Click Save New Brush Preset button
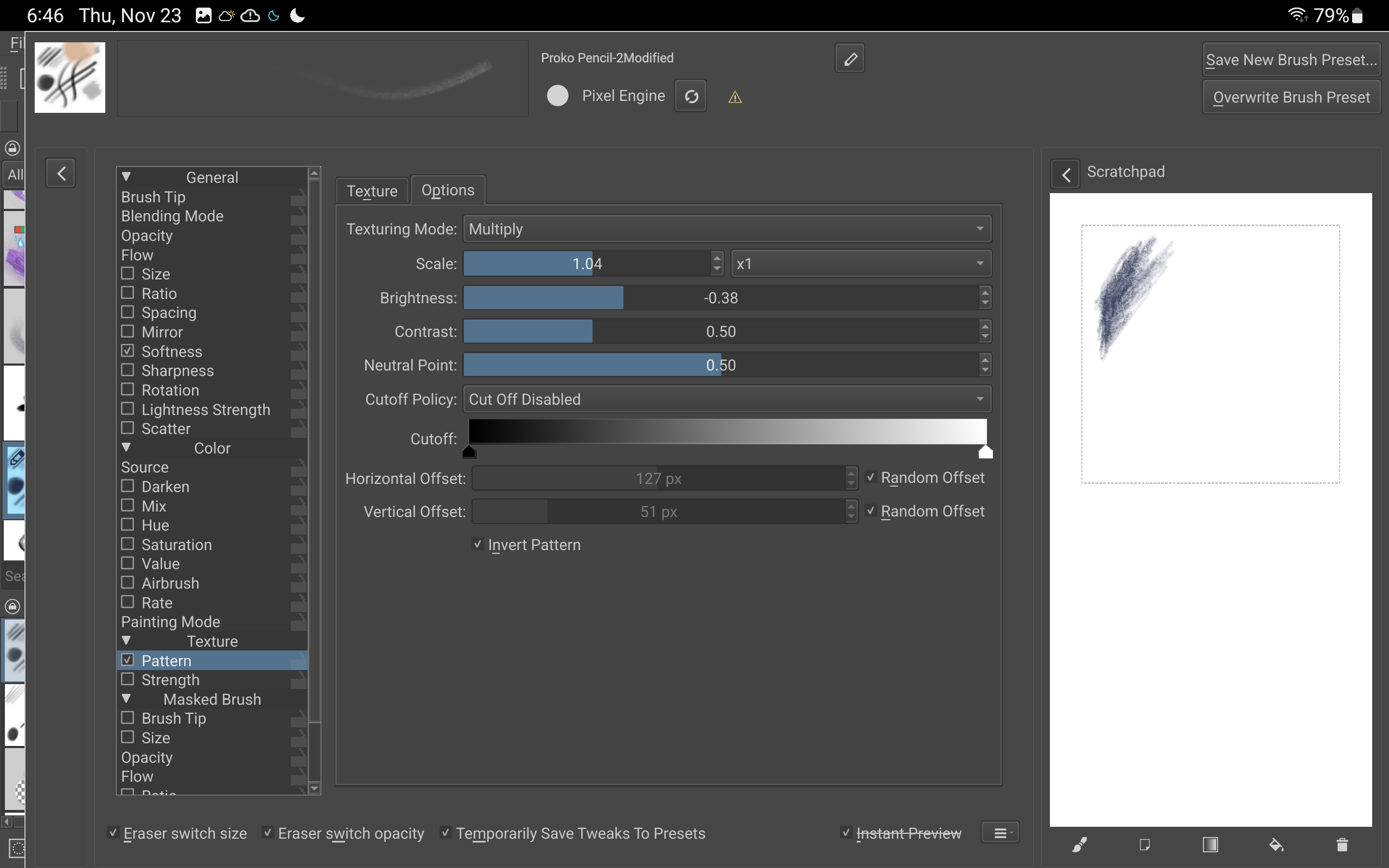The width and height of the screenshot is (1389, 868). tap(1291, 60)
